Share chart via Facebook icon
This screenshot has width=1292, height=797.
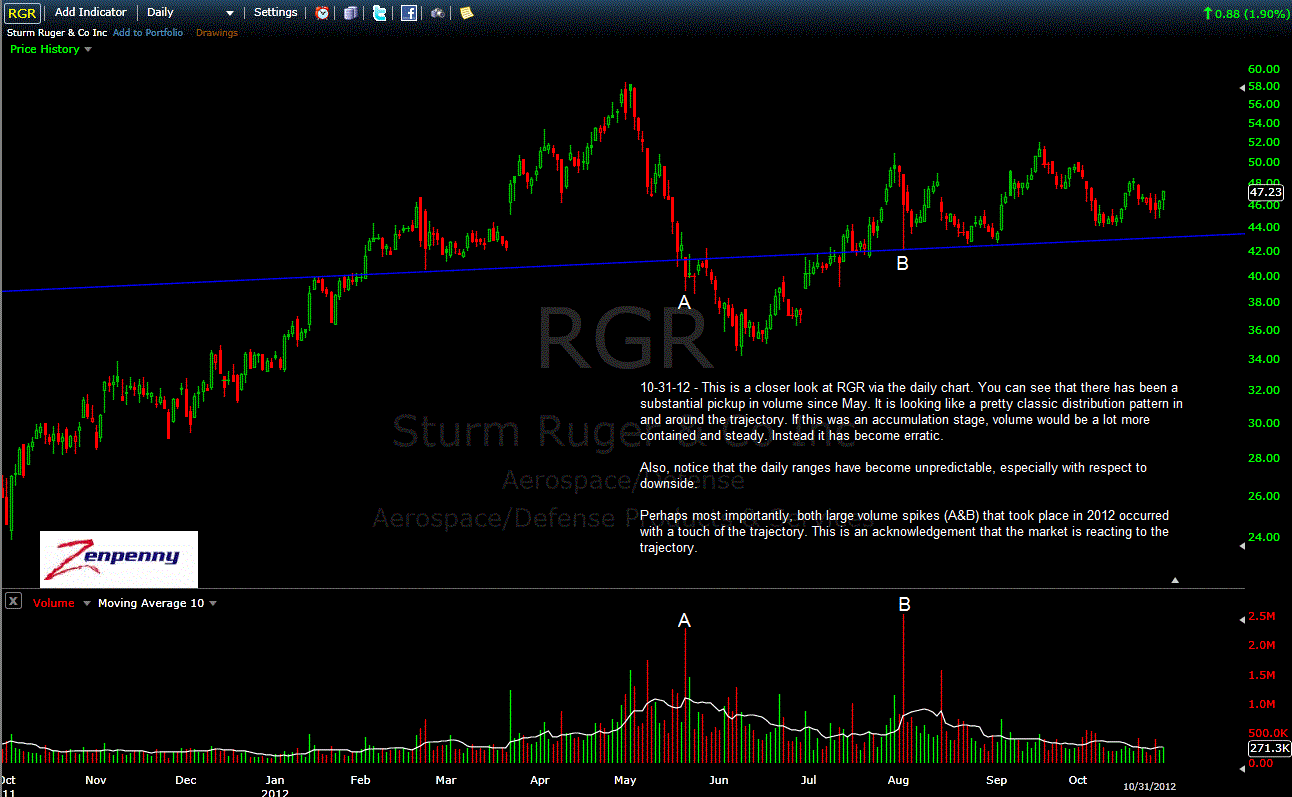pos(409,13)
